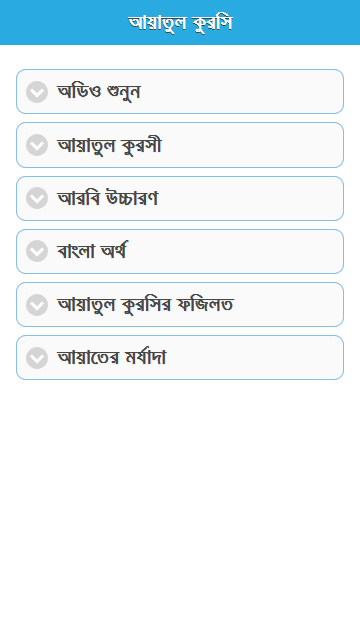360x640 pixels.
Task: Expand the আয়াতুল কুরসির ফজিলত section
Action: (x=180, y=304)
